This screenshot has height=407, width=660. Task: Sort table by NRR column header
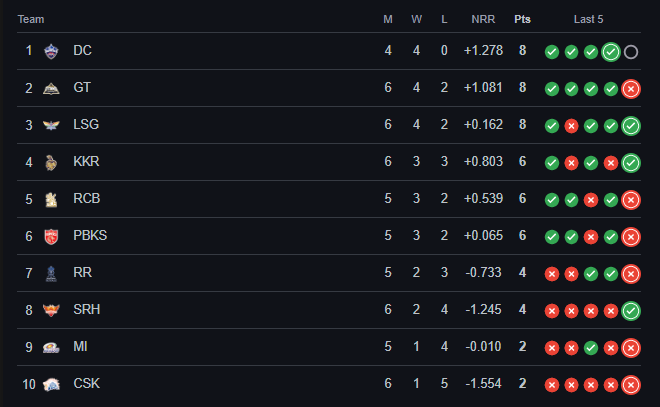(x=483, y=19)
